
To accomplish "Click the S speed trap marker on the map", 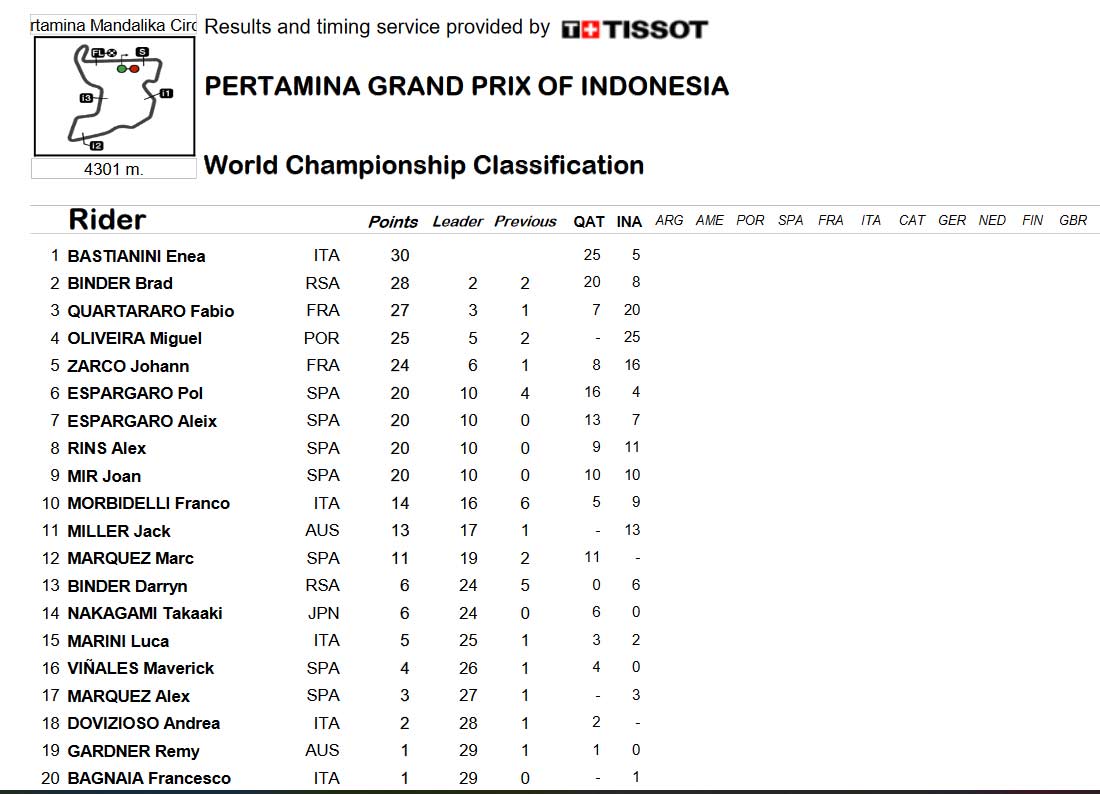I will click(142, 52).
